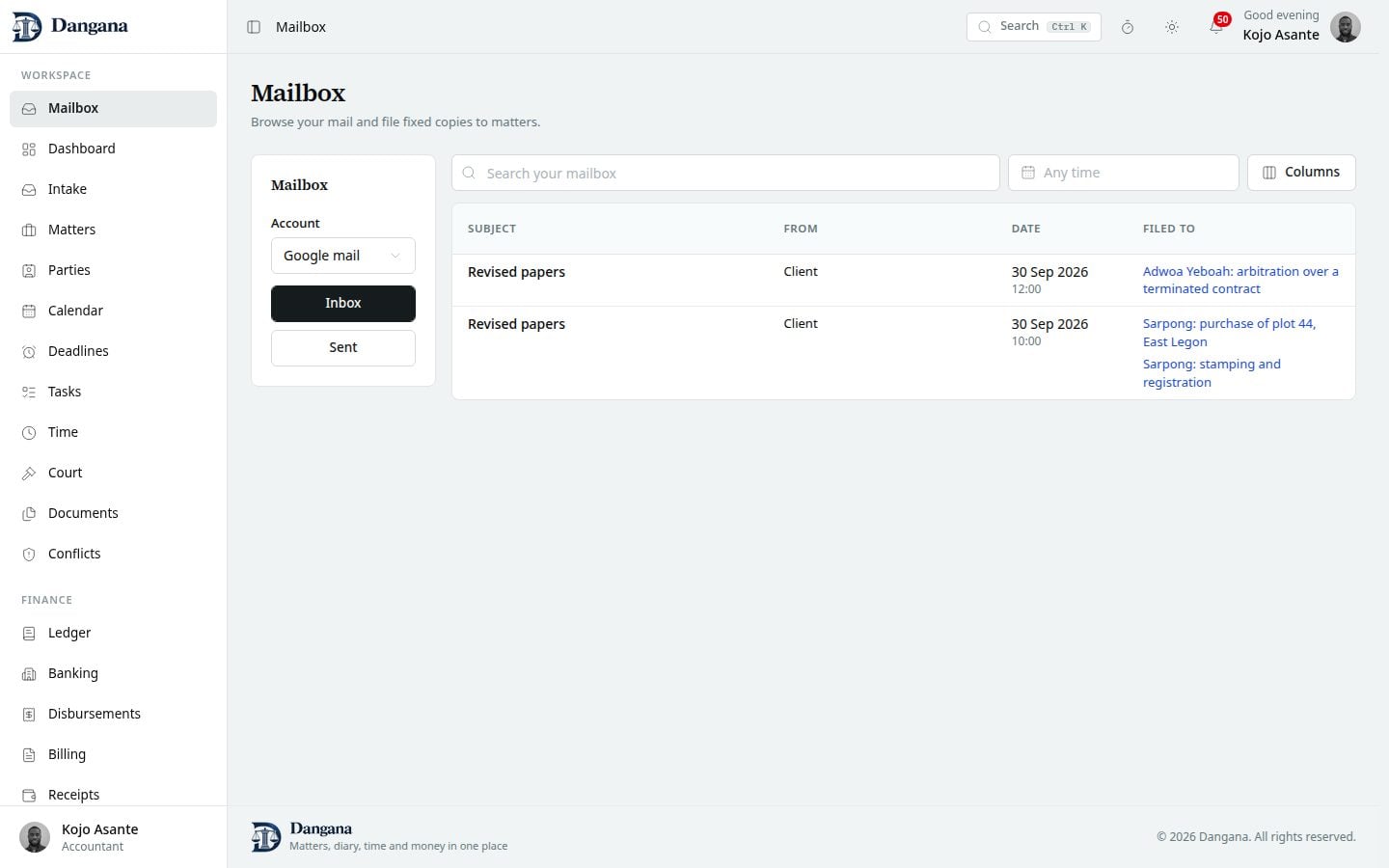Screen dimensions: 1389x868
Task: Open Mailbox in the sidebar
Action: [x=113, y=109]
